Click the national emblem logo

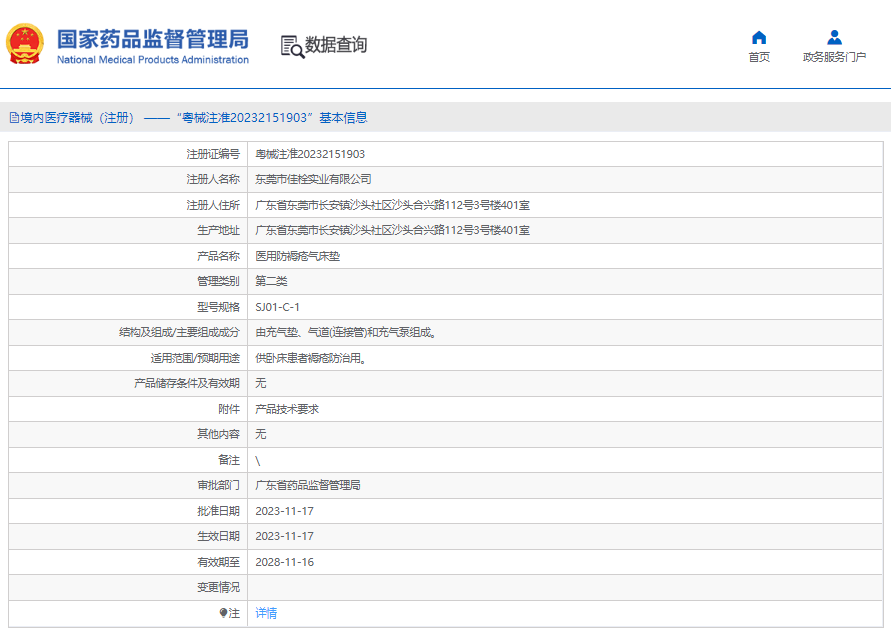[24, 44]
